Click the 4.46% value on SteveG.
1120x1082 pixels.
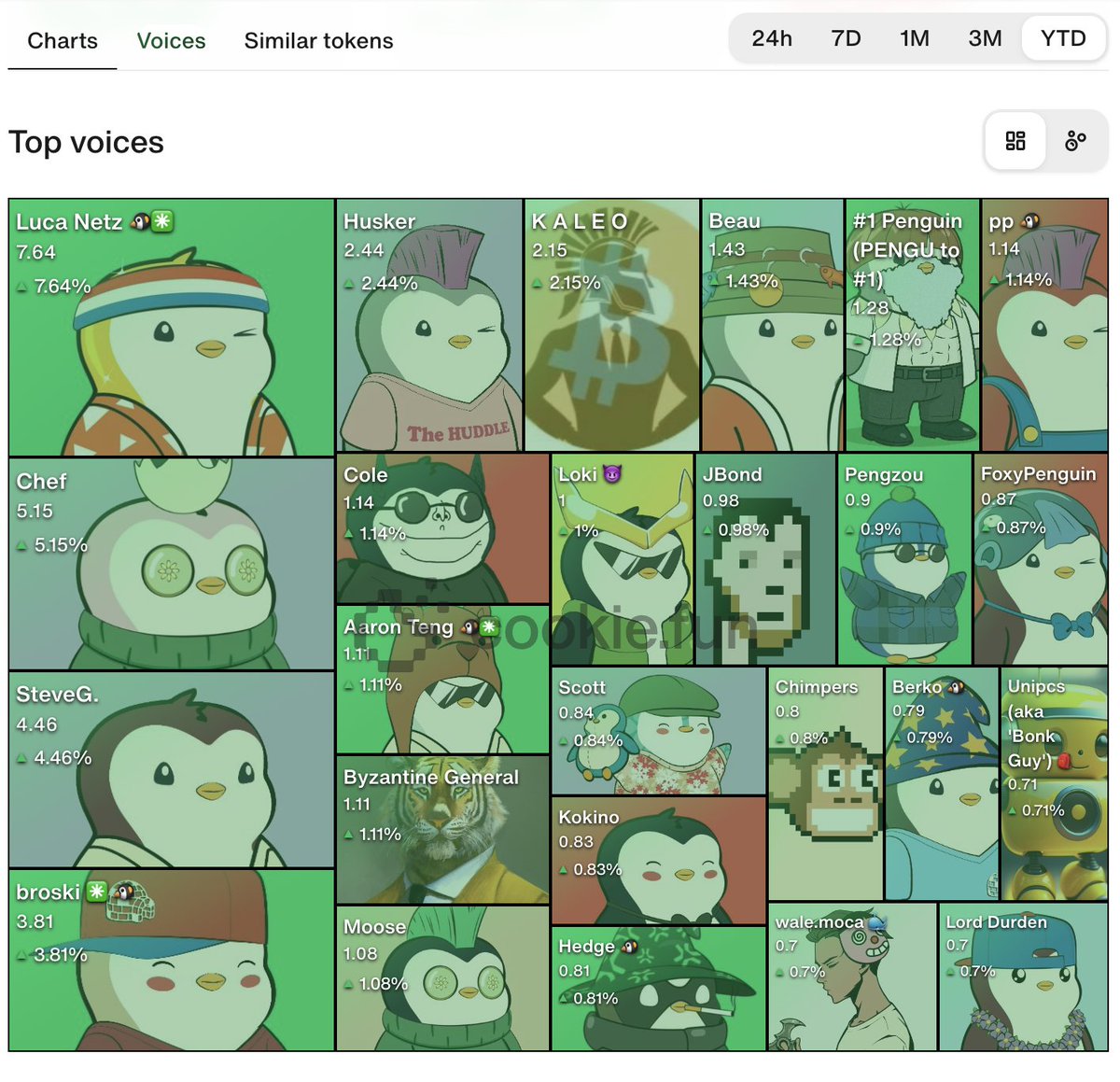[63, 757]
